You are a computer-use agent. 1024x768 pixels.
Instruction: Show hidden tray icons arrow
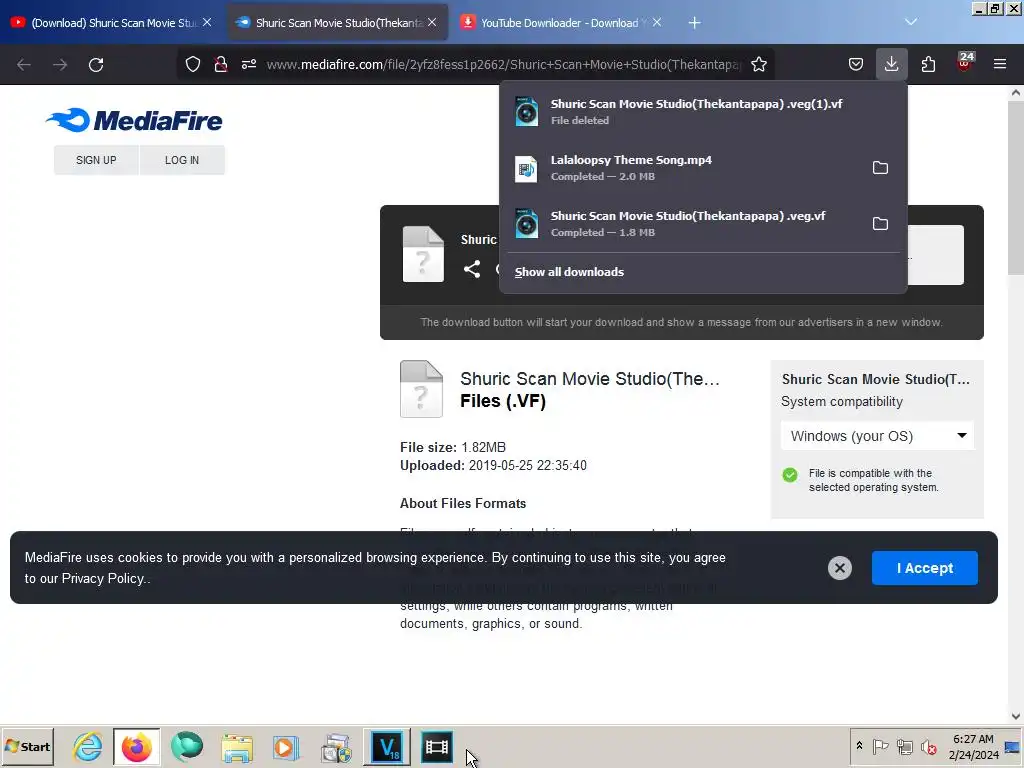[859, 746]
